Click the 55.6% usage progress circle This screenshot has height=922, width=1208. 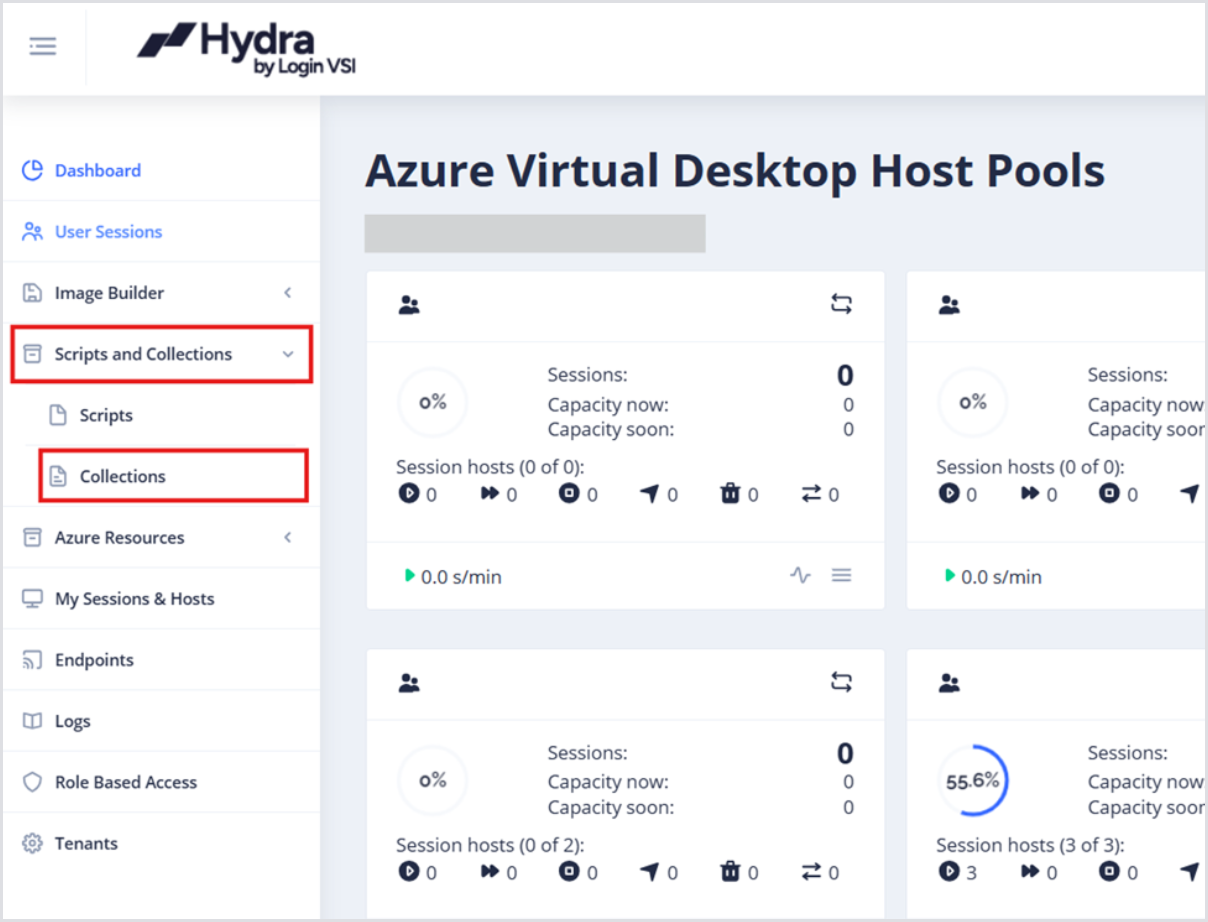tap(972, 781)
